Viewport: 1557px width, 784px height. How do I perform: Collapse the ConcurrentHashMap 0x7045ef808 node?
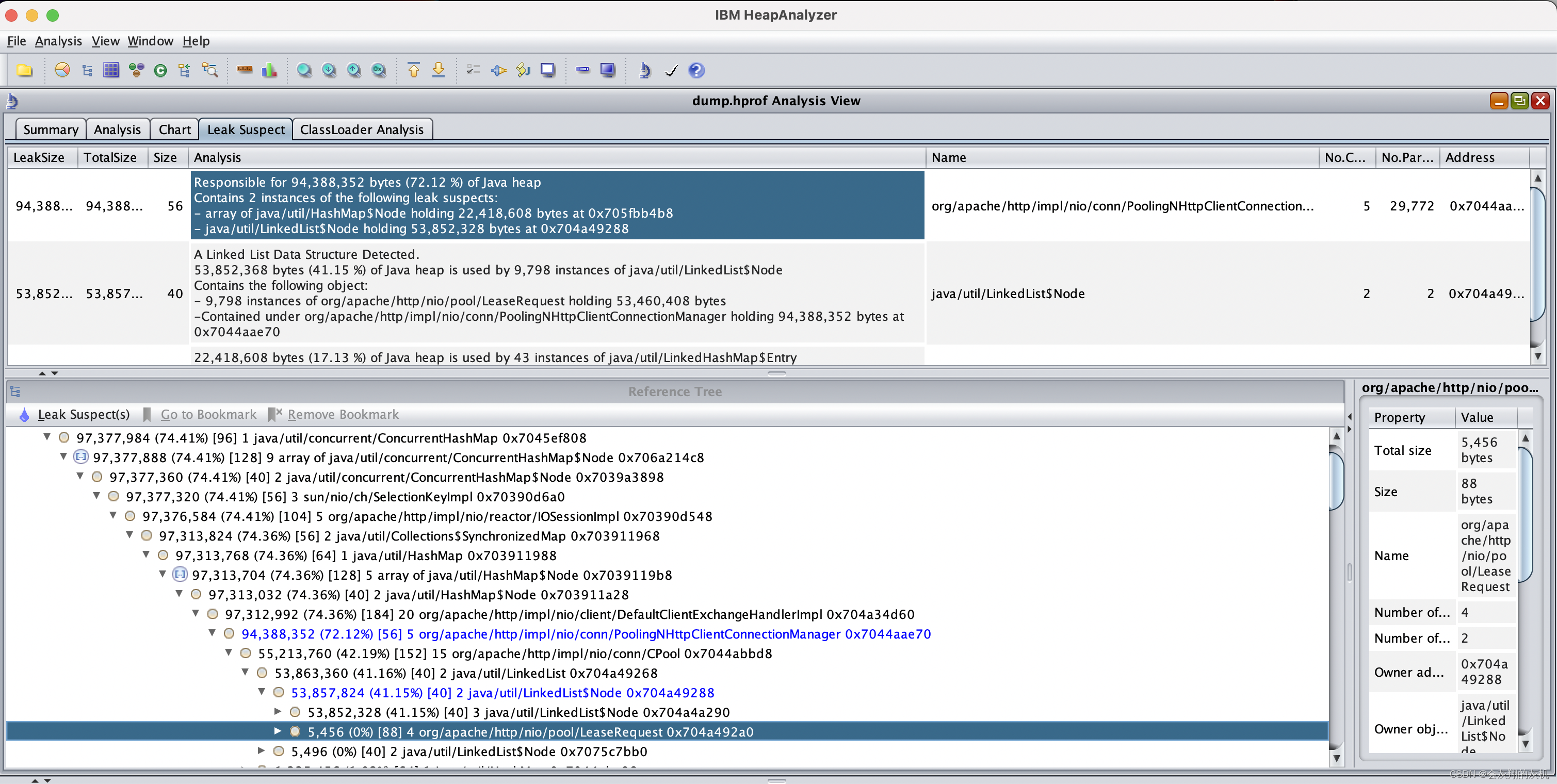click(46, 437)
